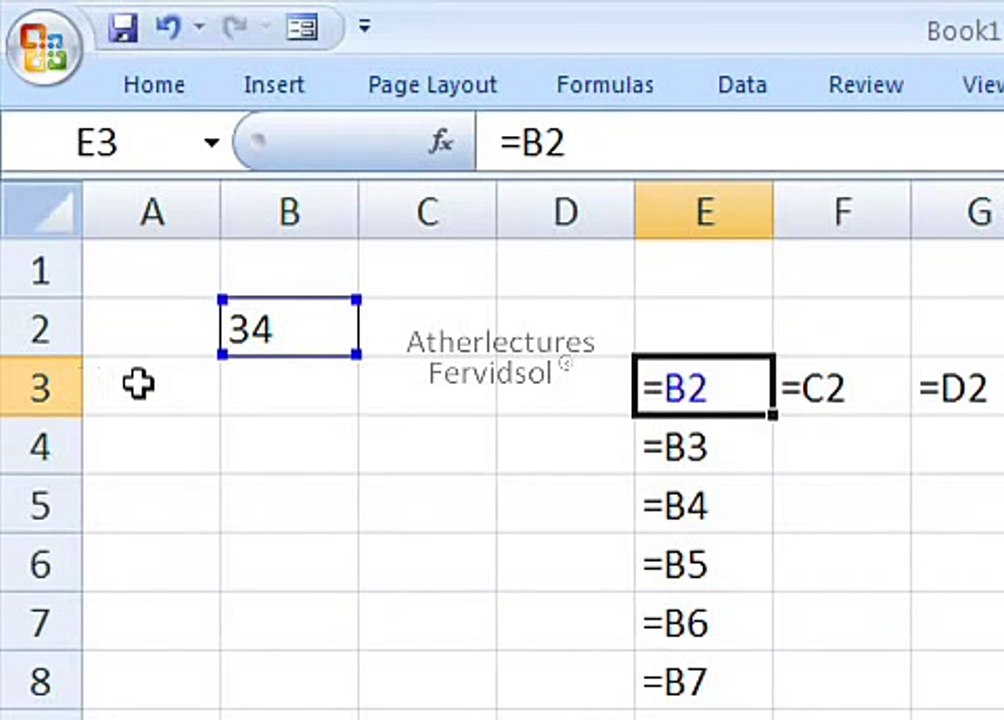Click the Select All corner button
This screenshot has height=720, width=1004.
[x=42, y=210]
